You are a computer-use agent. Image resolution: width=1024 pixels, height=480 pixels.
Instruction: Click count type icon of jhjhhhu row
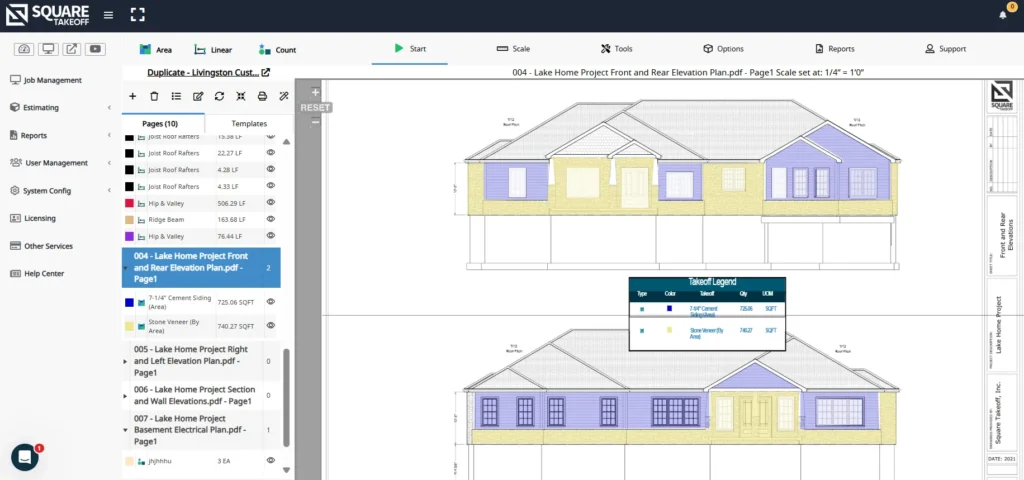click(141, 461)
